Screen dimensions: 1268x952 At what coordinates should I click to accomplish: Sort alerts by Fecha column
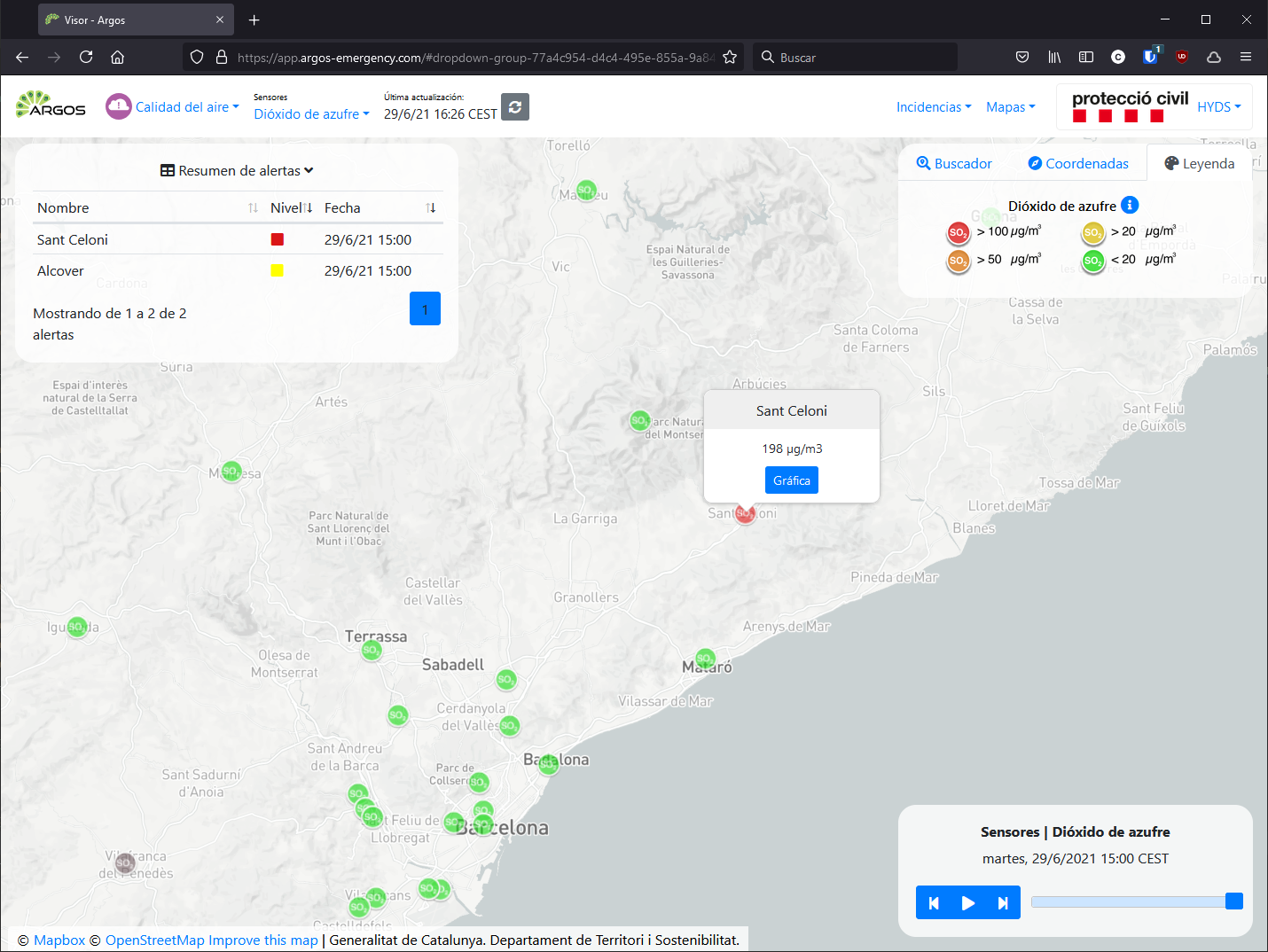coord(380,207)
